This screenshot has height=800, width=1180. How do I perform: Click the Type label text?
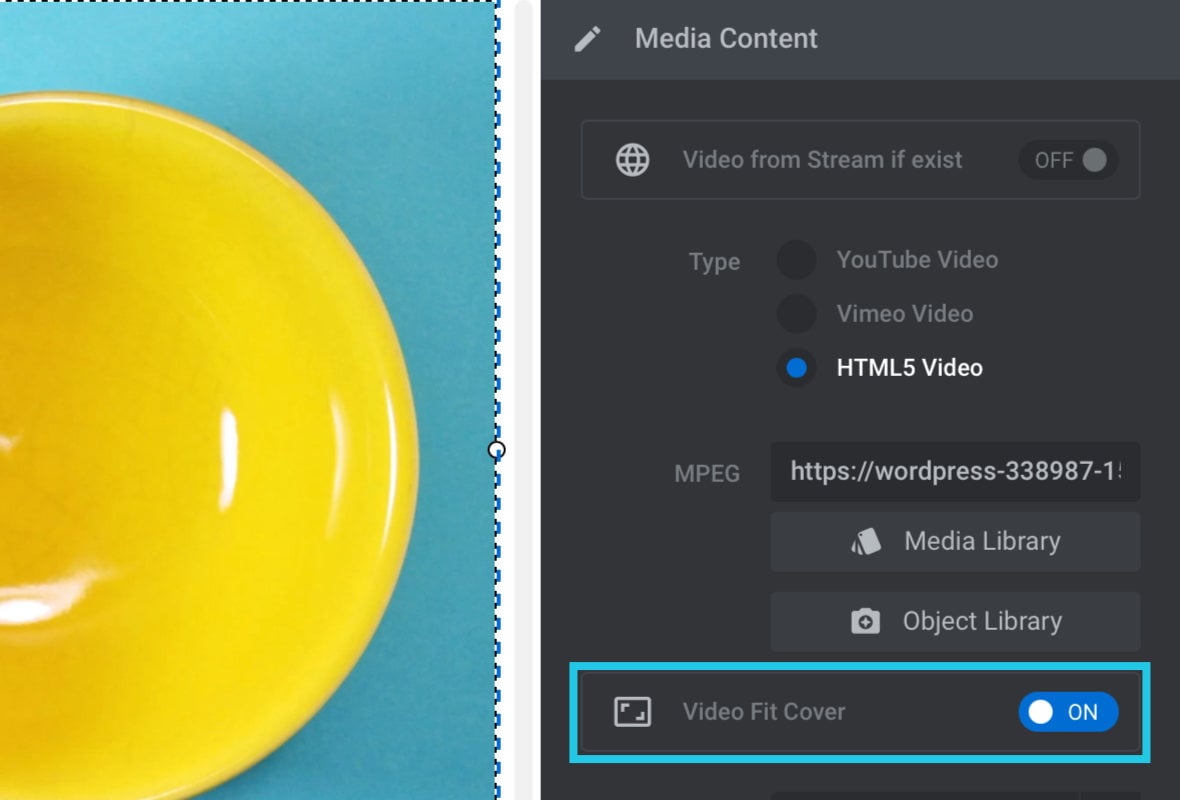click(x=714, y=262)
